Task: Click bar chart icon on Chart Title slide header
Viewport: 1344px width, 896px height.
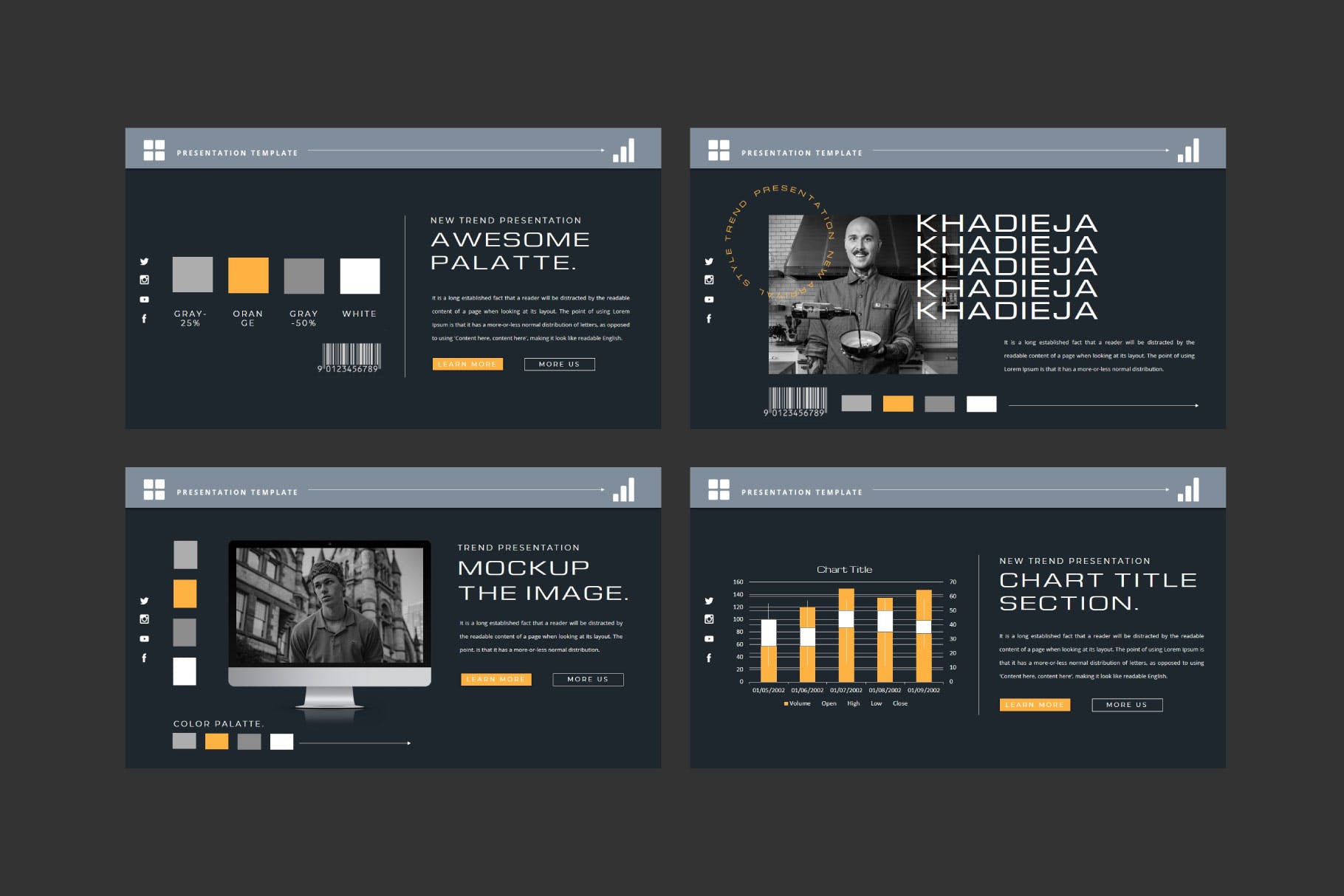Action: click(x=1188, y=489)
